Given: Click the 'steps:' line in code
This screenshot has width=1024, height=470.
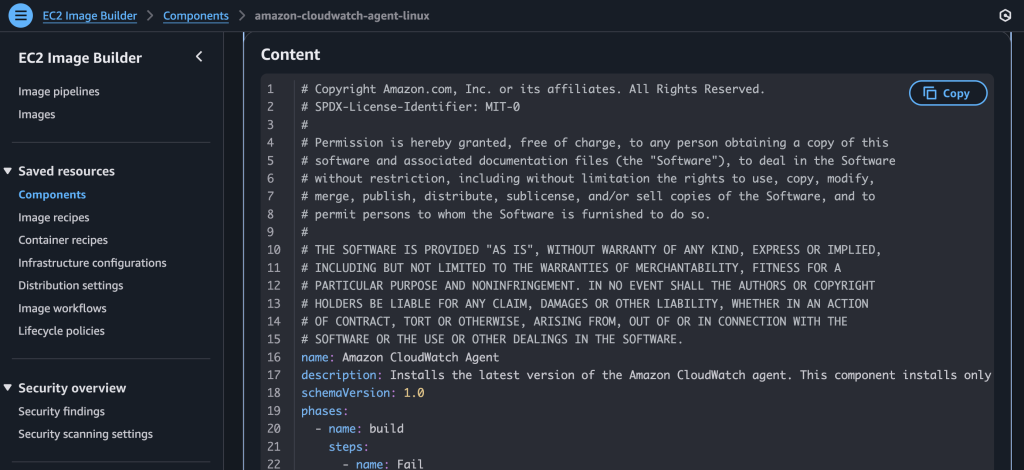Looking at the screenshot, I should 349,446.
